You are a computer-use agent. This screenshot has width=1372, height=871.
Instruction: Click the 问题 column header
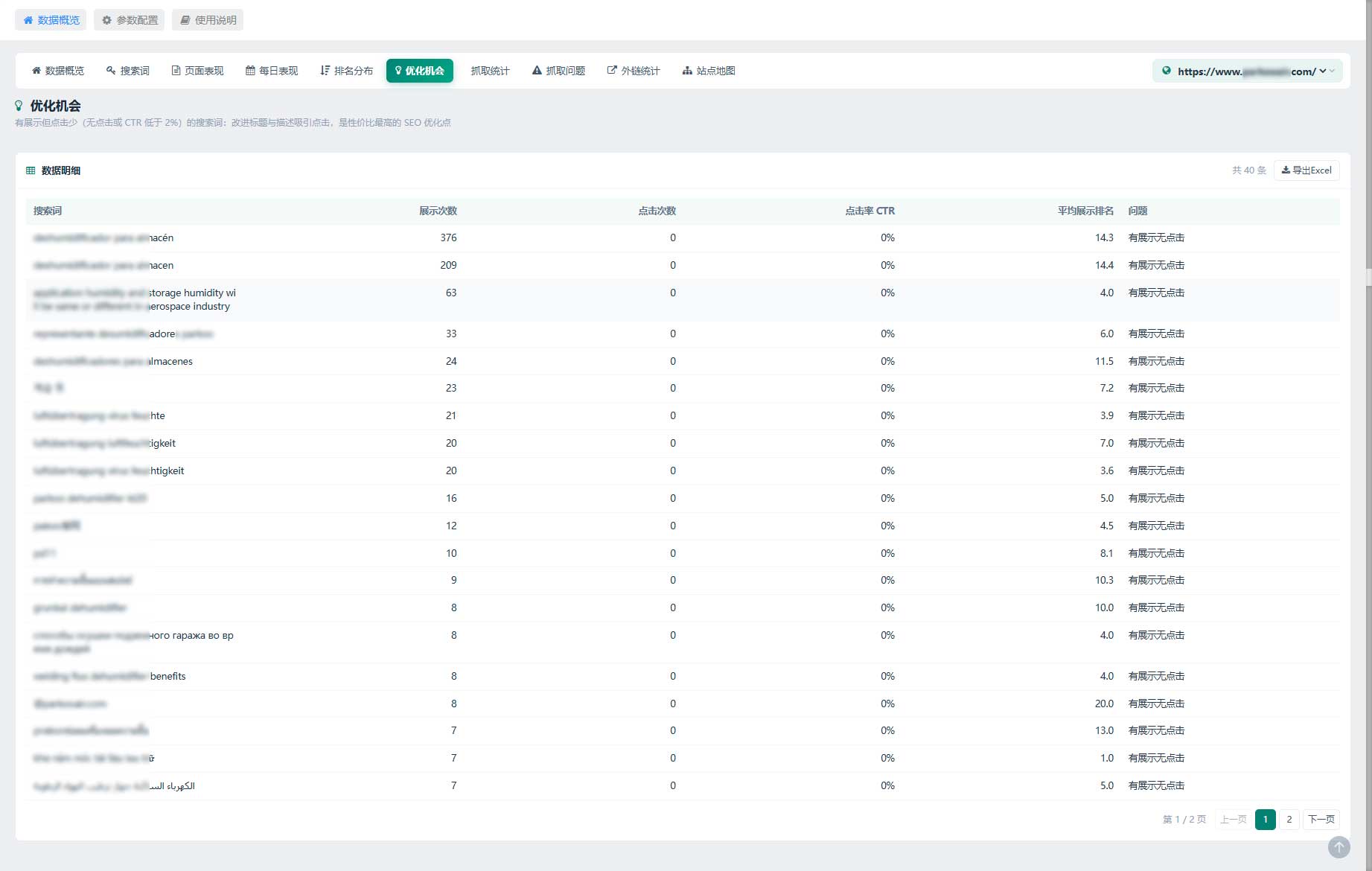click(x=1138, y=211)
